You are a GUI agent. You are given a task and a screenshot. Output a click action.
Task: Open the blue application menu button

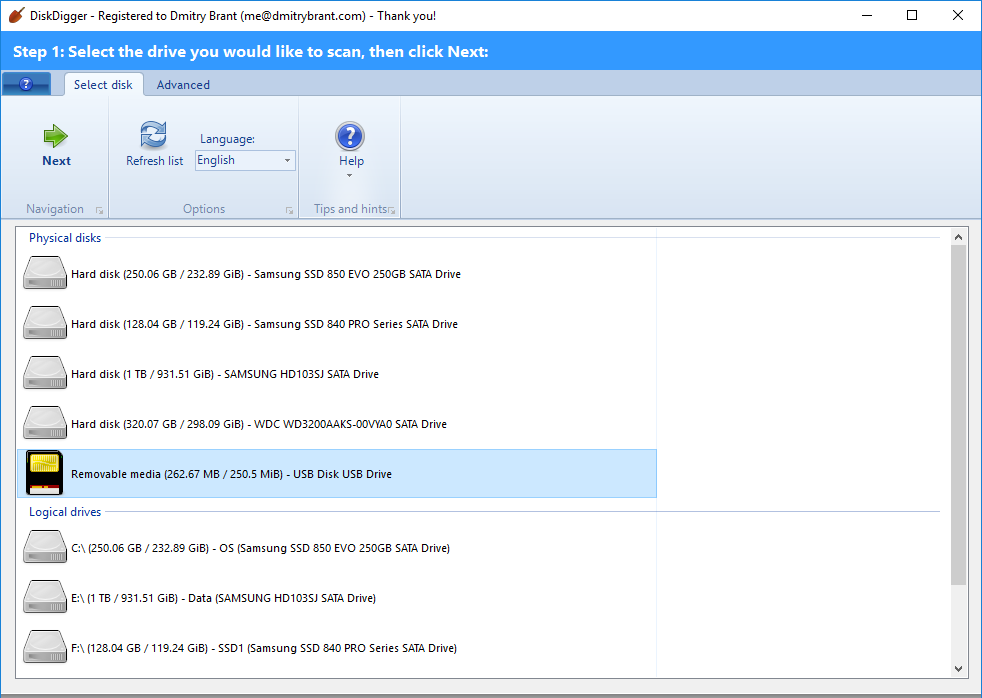(28, 85)
